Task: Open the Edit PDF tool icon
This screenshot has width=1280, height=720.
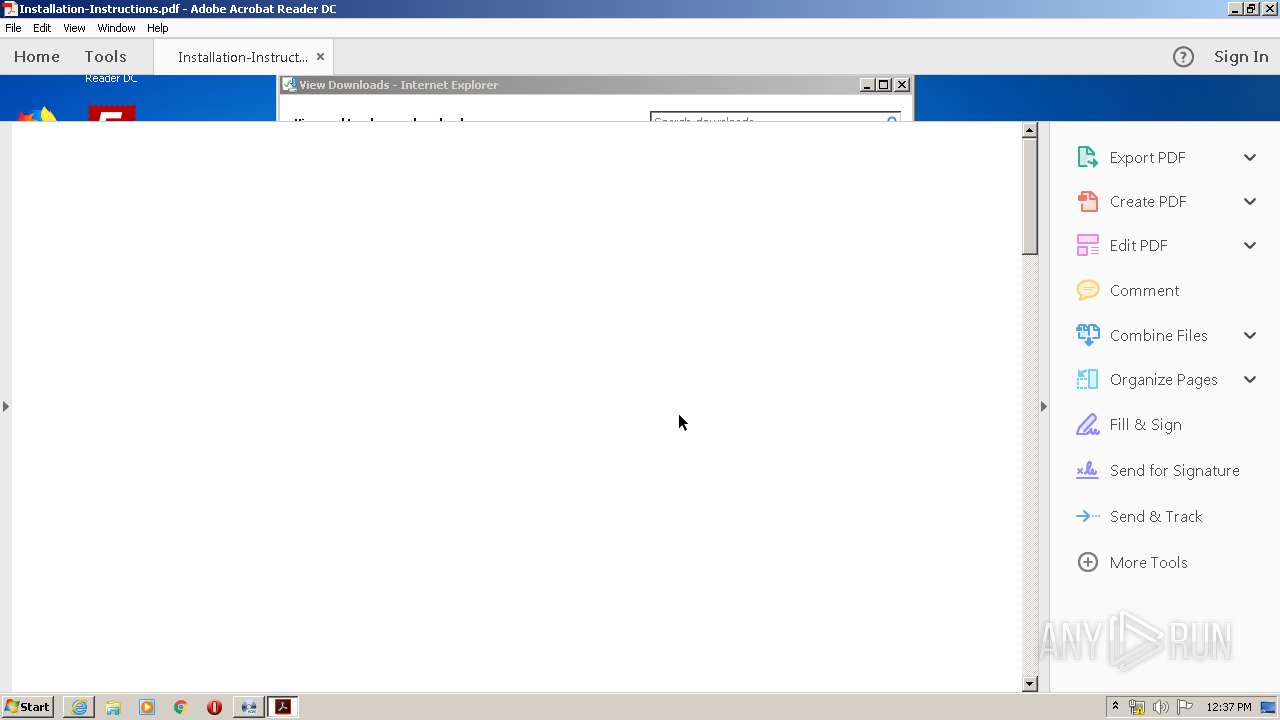Action: (1087, 245)
